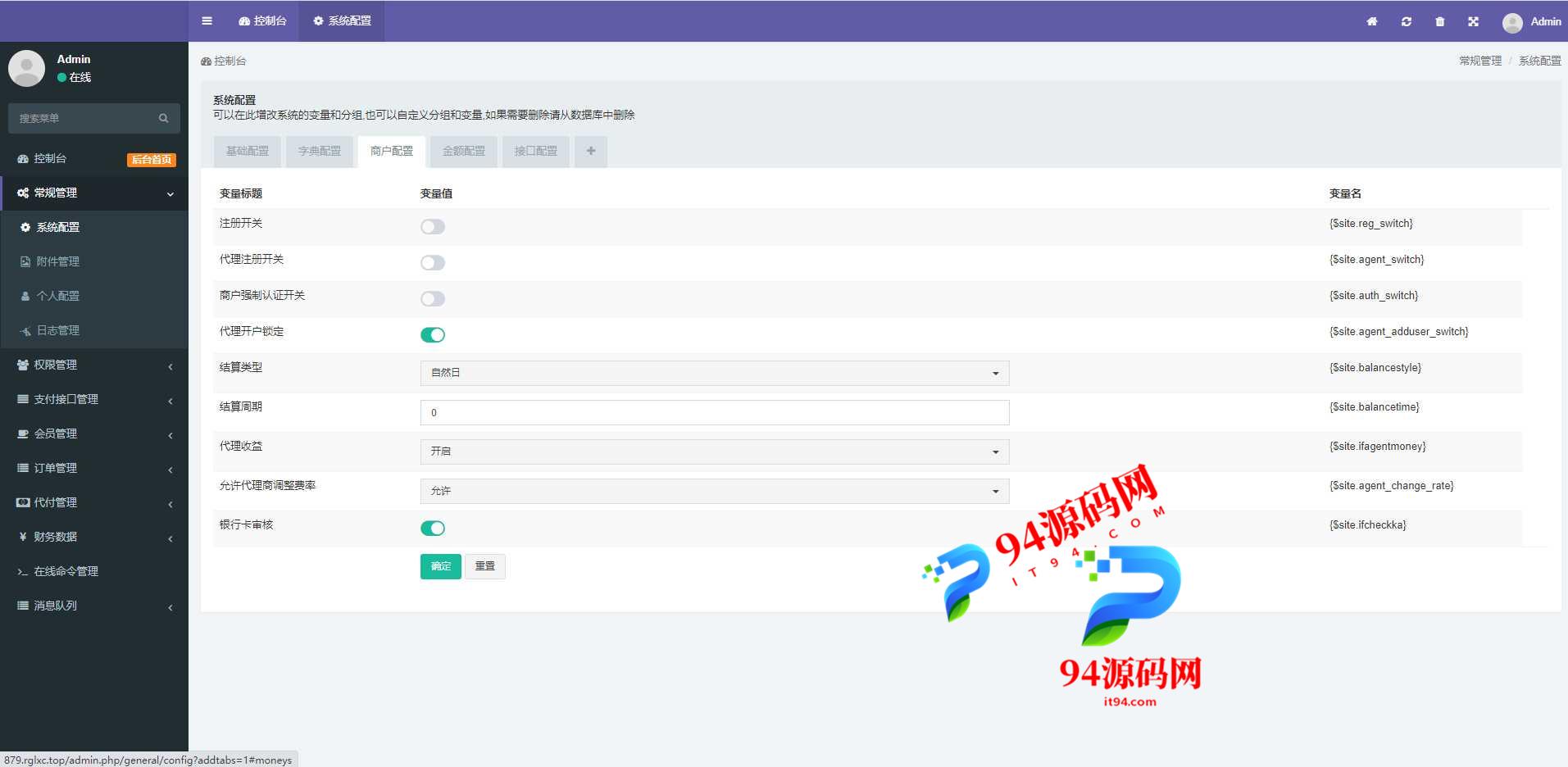This screenshot has height=767, width=1568.
Task: Click the green 确定 button
Action: (441, 566)
